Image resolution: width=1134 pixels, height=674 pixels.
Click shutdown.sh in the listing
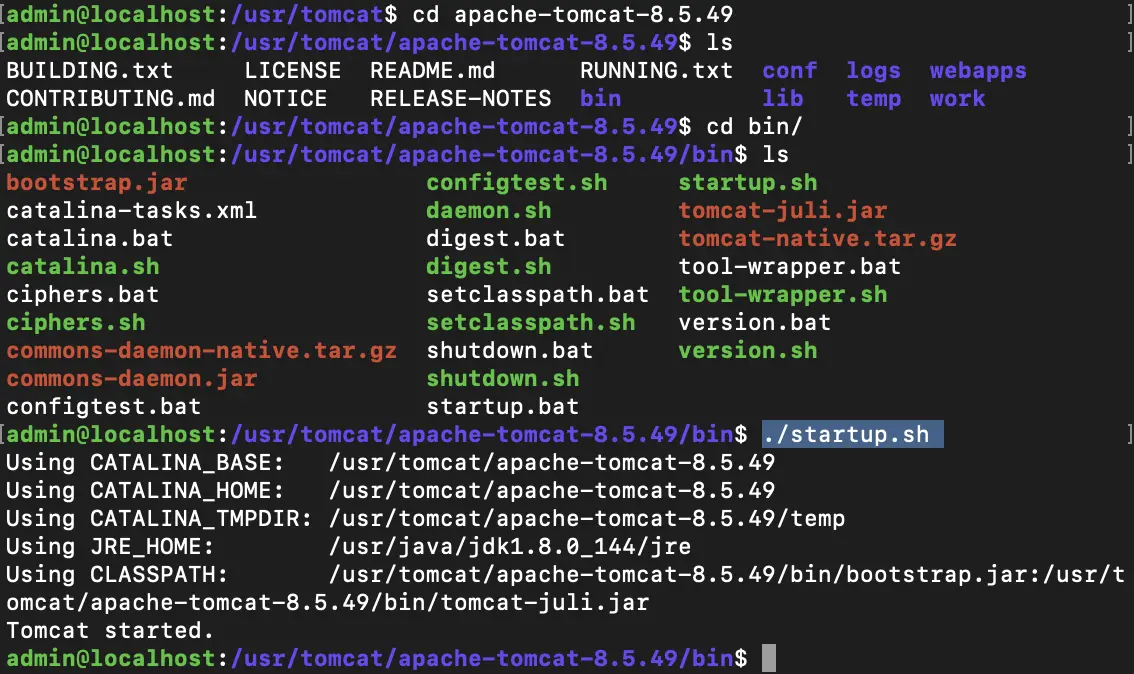(503, 378)
